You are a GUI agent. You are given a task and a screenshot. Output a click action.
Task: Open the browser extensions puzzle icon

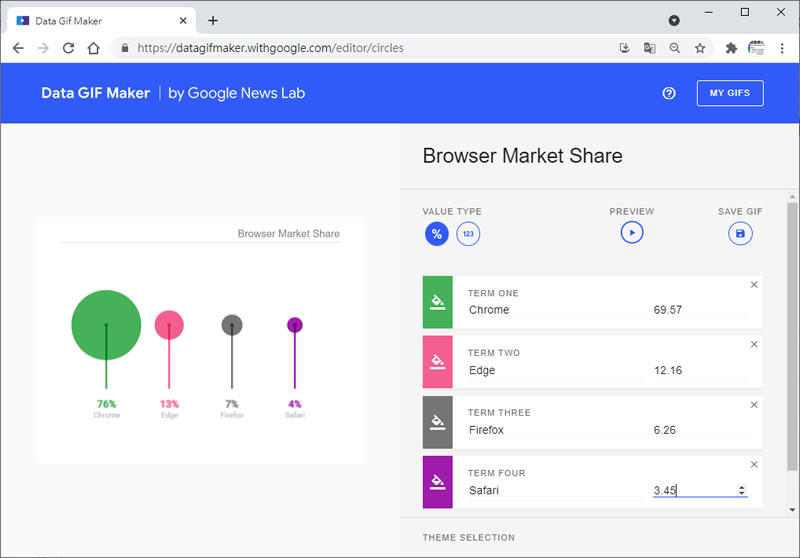[731, 47]
